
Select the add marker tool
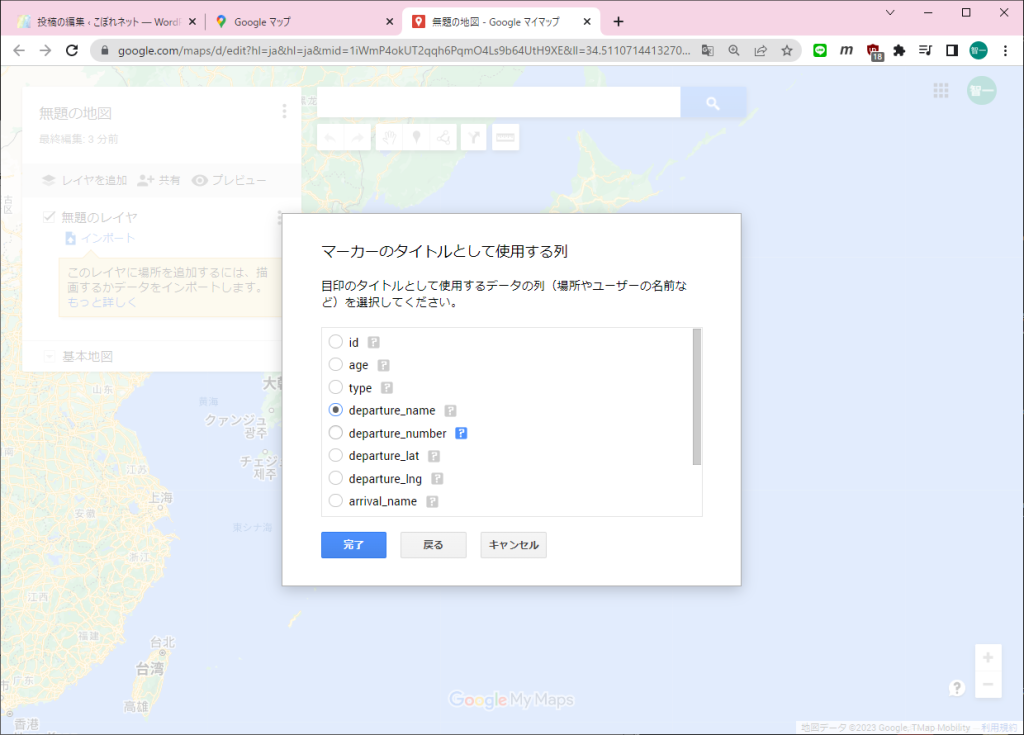[x=415, y=137]
